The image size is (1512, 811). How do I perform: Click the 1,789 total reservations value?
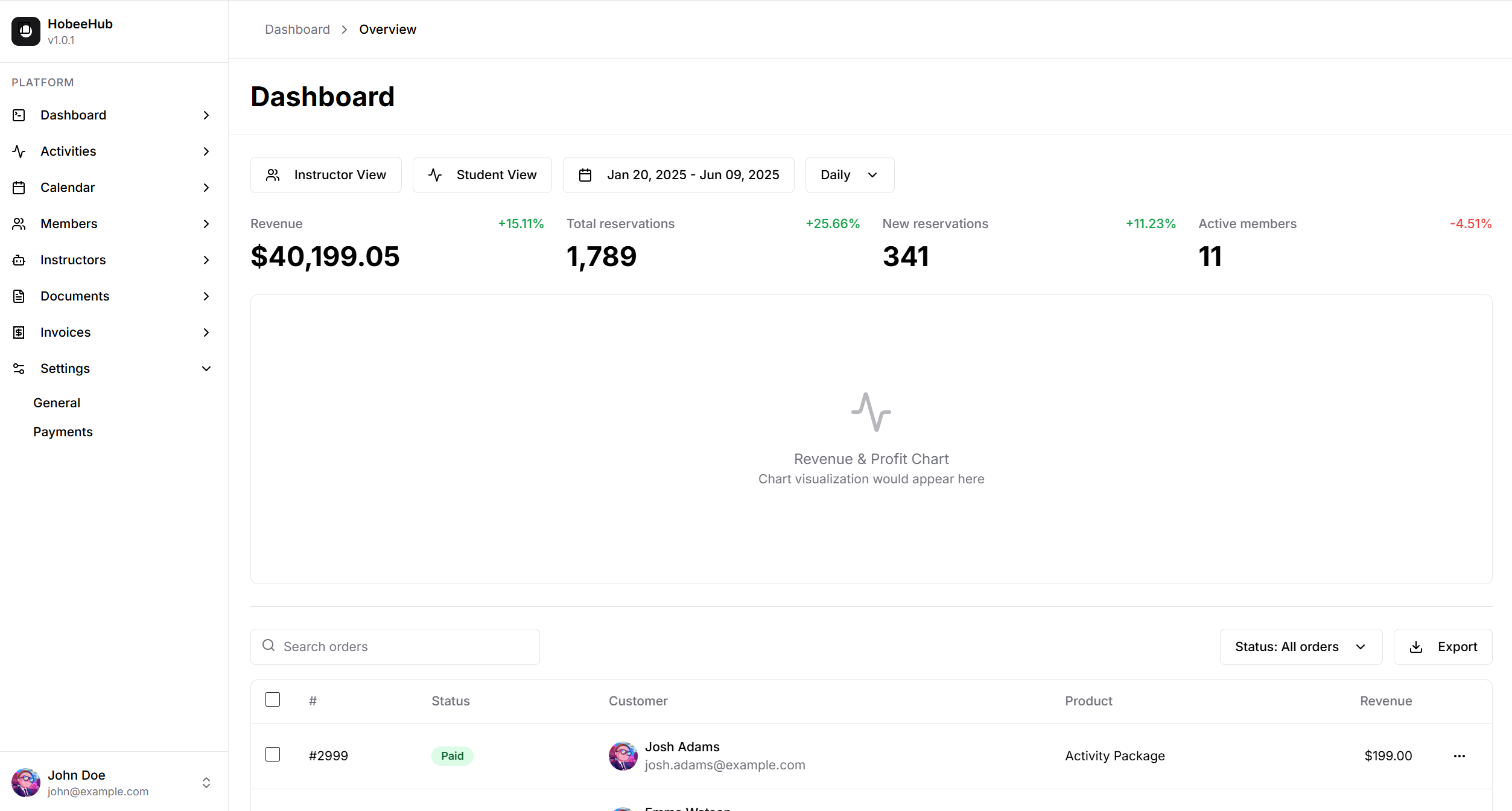(602, 256)
